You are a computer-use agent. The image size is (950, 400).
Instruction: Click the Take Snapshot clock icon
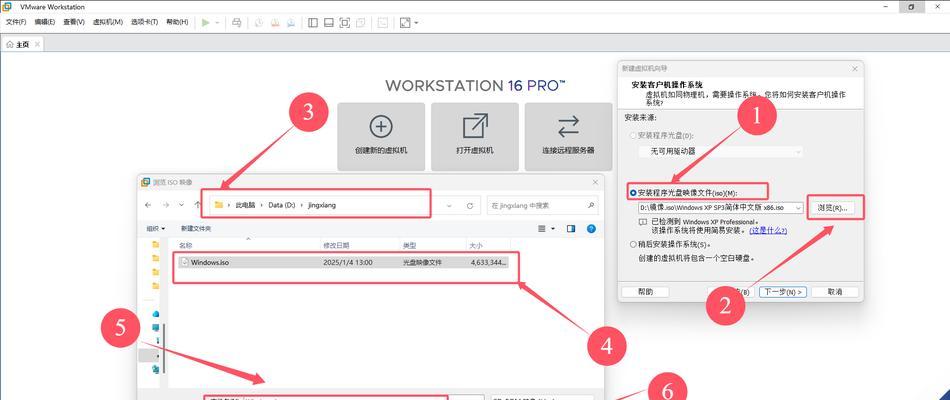tap(259, 22)
